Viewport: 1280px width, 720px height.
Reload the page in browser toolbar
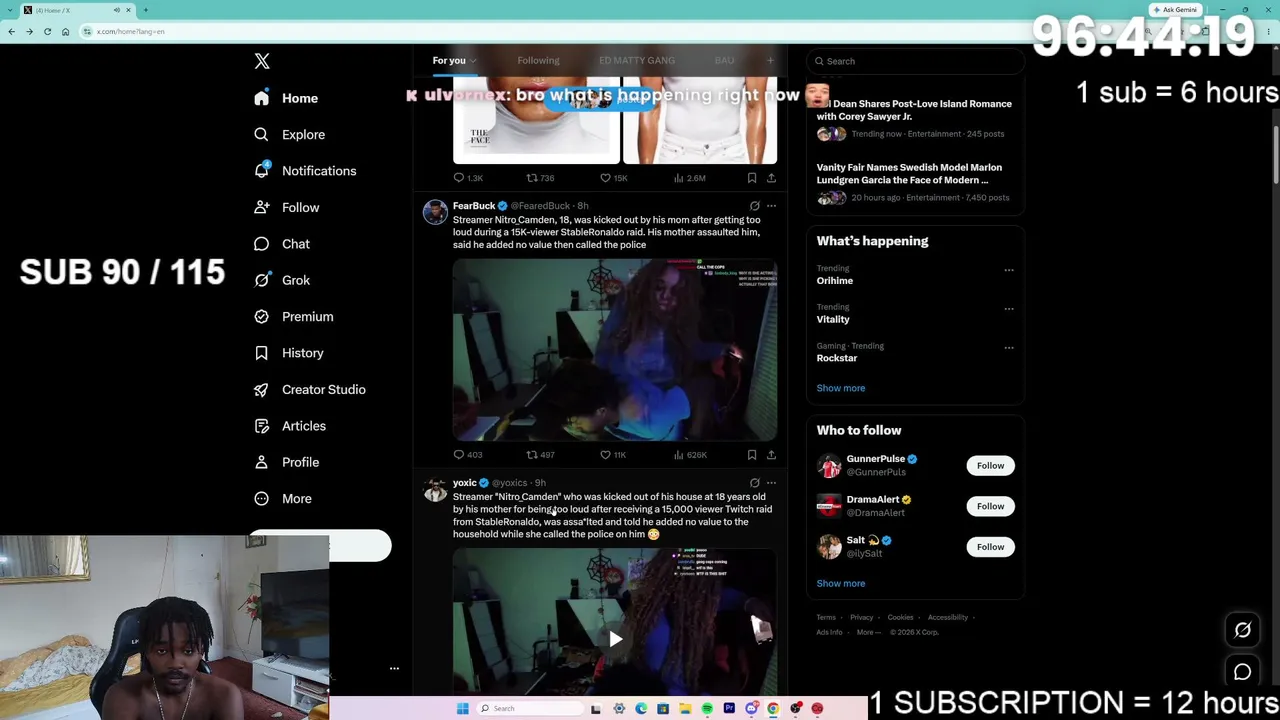47,31
